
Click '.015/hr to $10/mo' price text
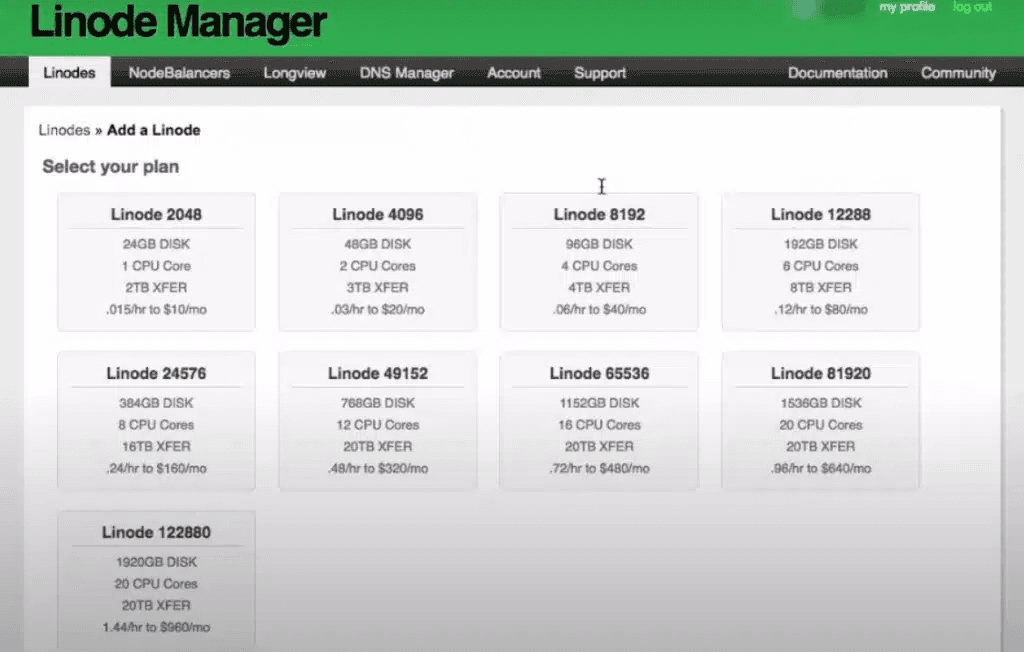pyautogui.click(x=156, y=309)
